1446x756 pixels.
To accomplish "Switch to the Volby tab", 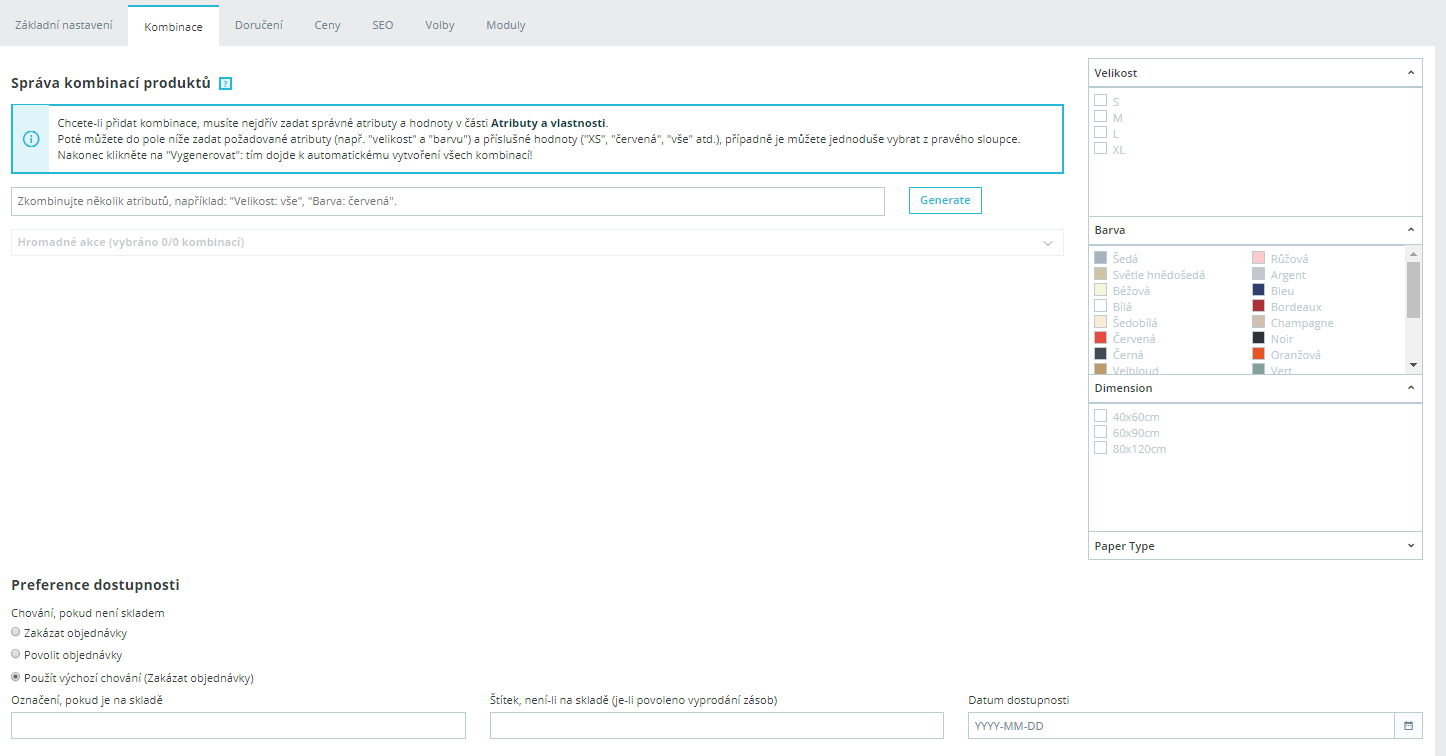I will click(x=440, y=25).
